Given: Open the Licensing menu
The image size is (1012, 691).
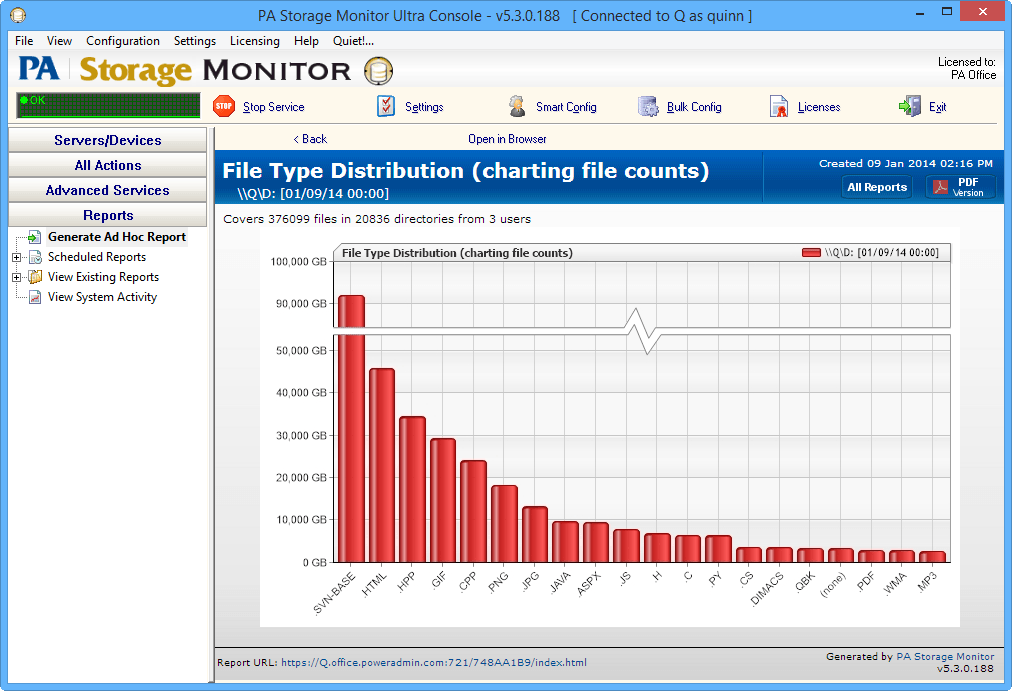Looking at the screenshot, I should tap(255, 41).
